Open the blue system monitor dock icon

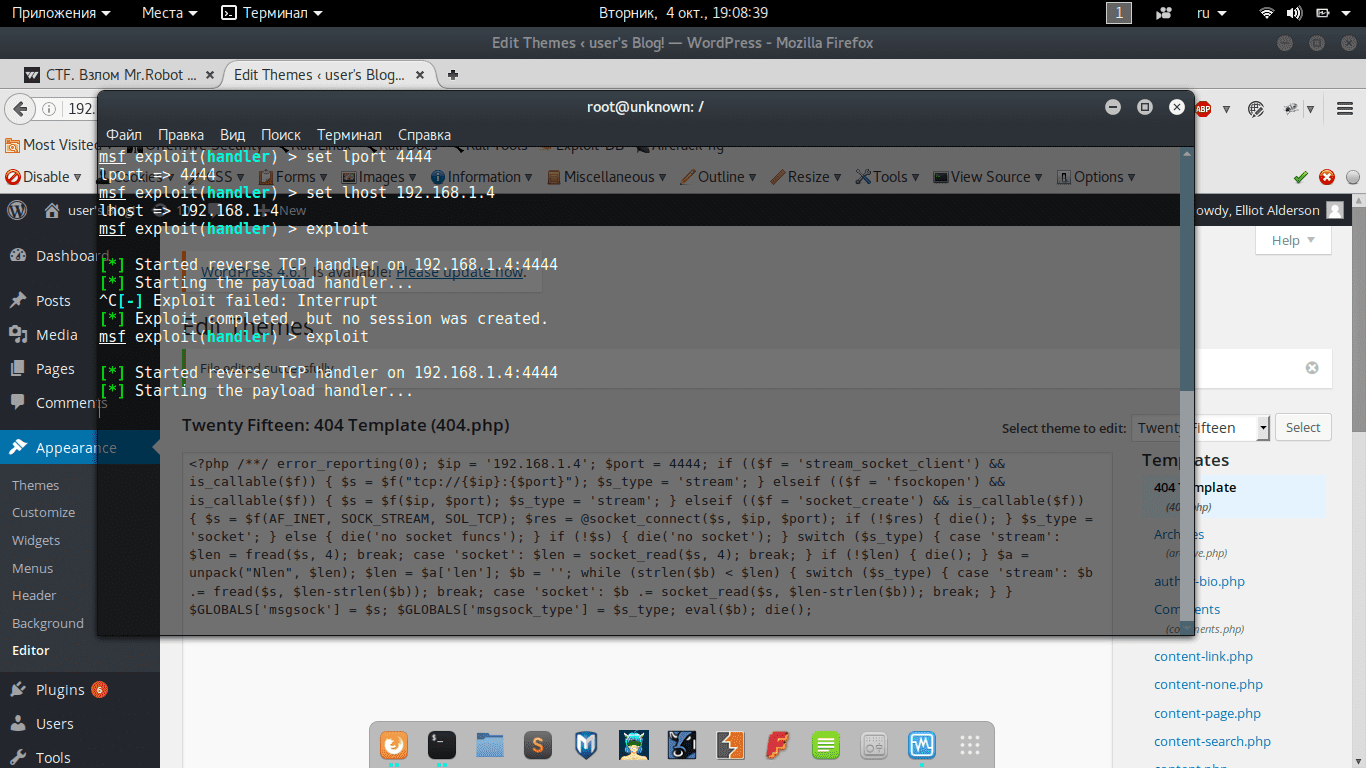click(922, 745)
